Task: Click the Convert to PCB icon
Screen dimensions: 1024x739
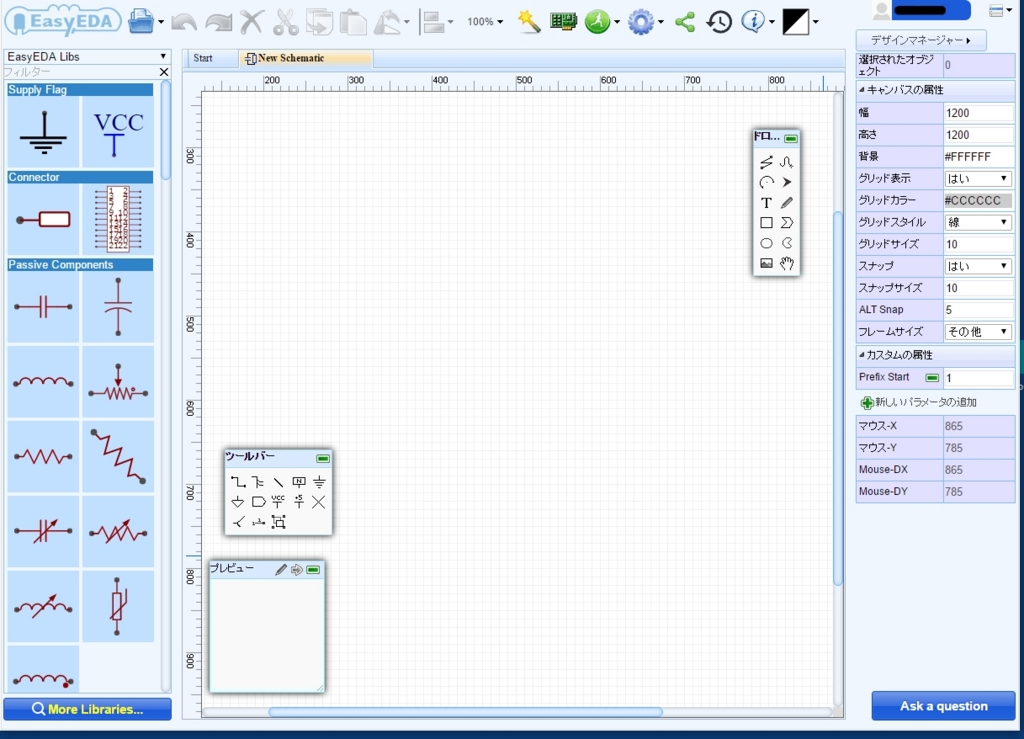Action: 563,22
